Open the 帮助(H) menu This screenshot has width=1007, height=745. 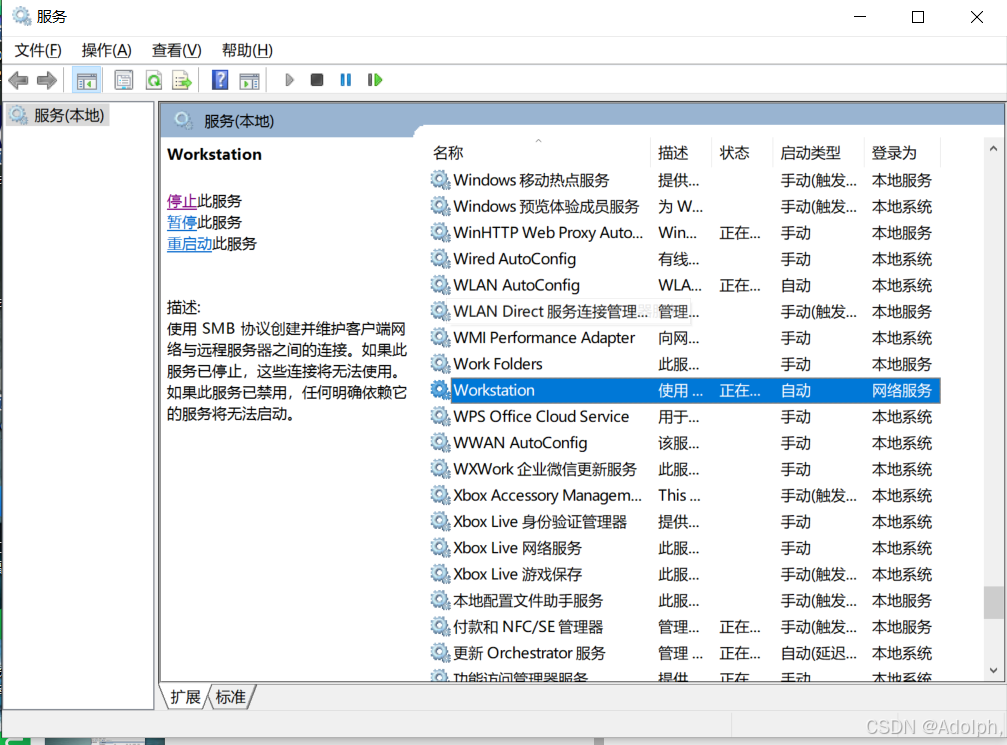pyautogui.click(x=247, y=50)
